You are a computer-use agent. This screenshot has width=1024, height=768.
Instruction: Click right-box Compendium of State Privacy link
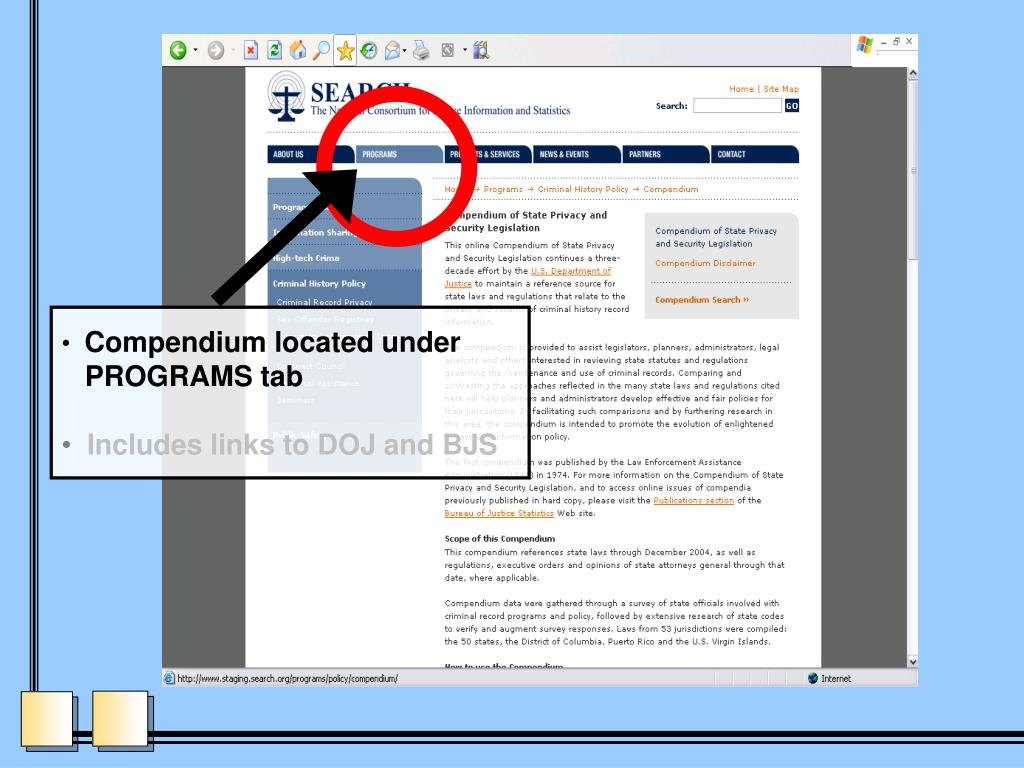(716, 237)
